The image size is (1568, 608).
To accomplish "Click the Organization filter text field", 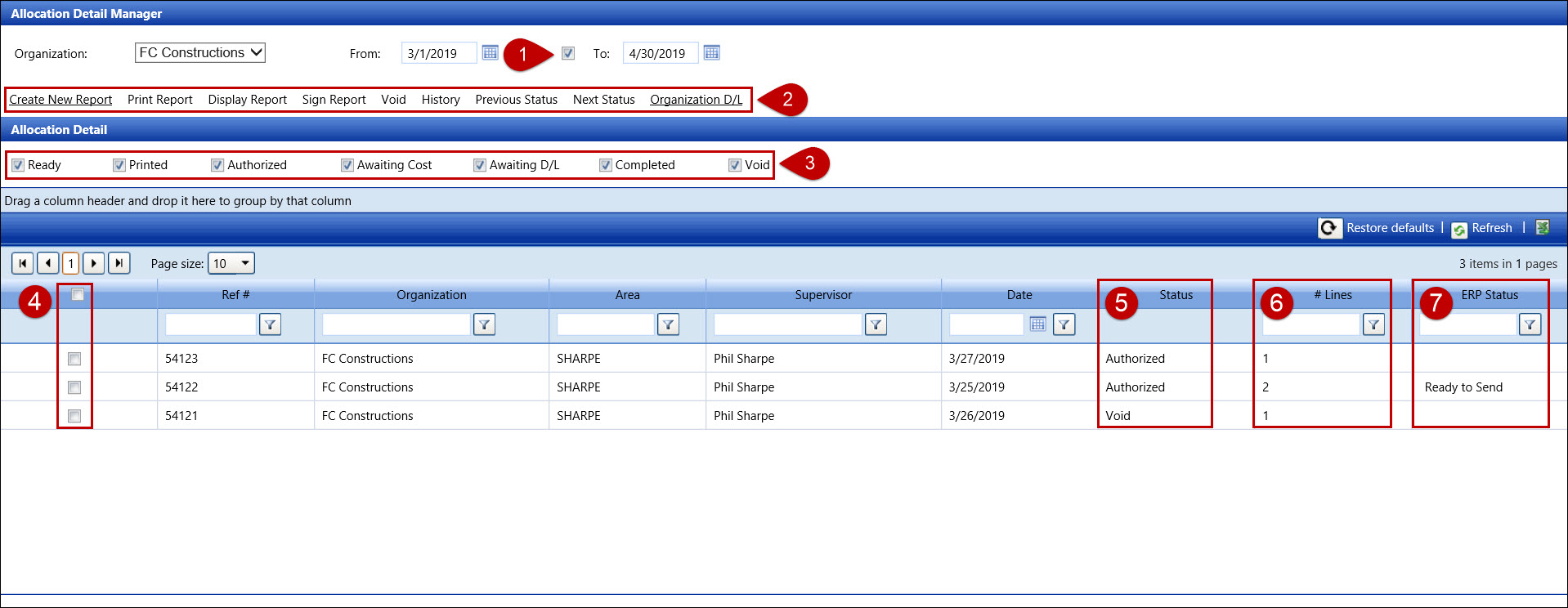I will (x=396, y=325).
